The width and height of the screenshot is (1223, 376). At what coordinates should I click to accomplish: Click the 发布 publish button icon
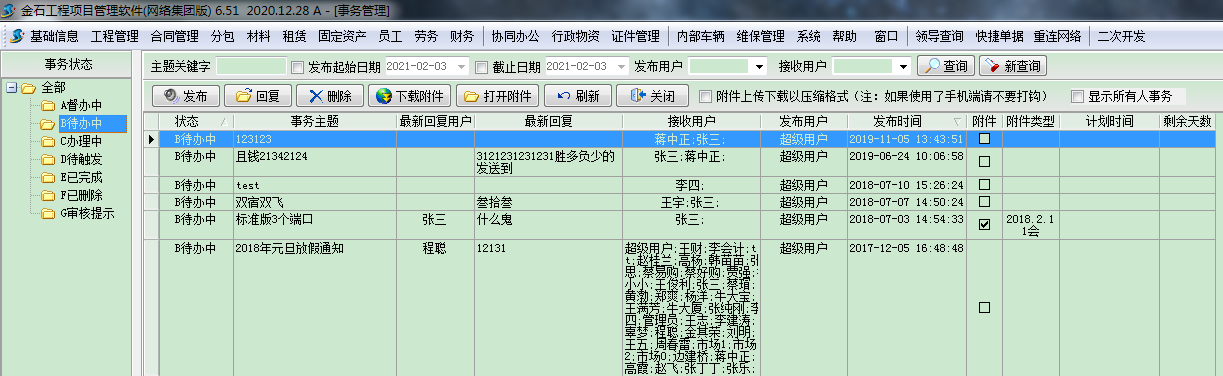point(186,96)
